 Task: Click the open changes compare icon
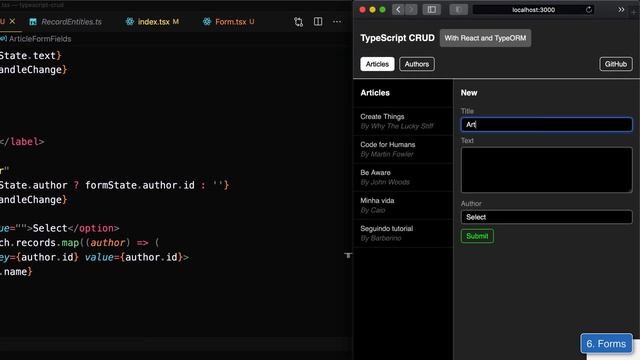298,22
